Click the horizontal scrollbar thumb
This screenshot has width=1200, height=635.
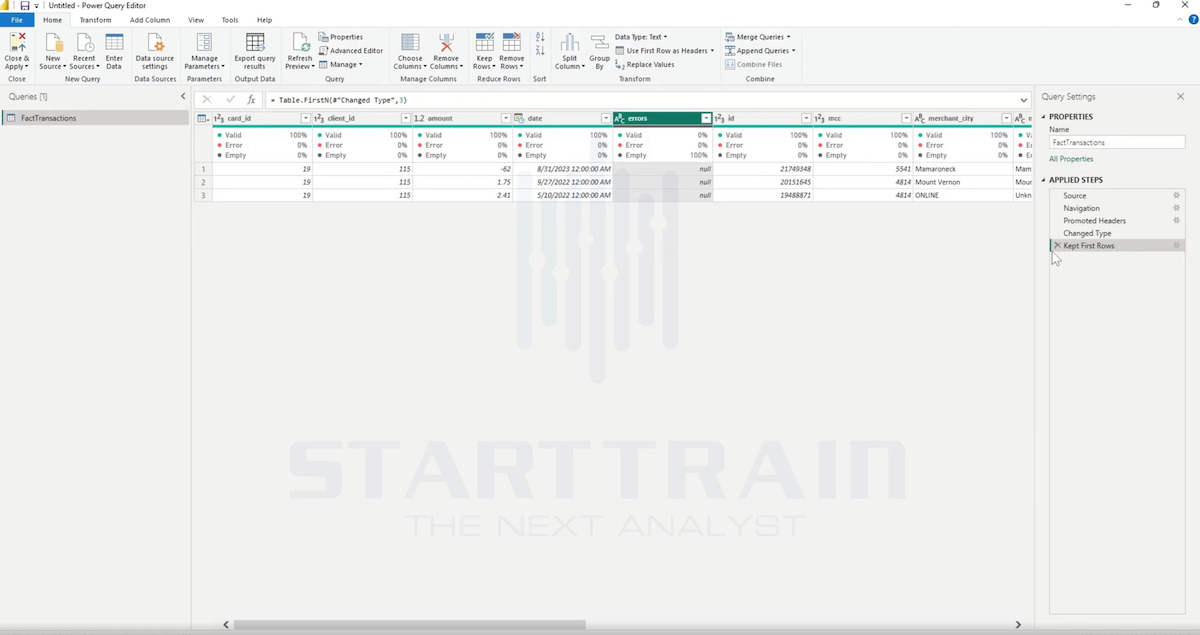point(409,625)
